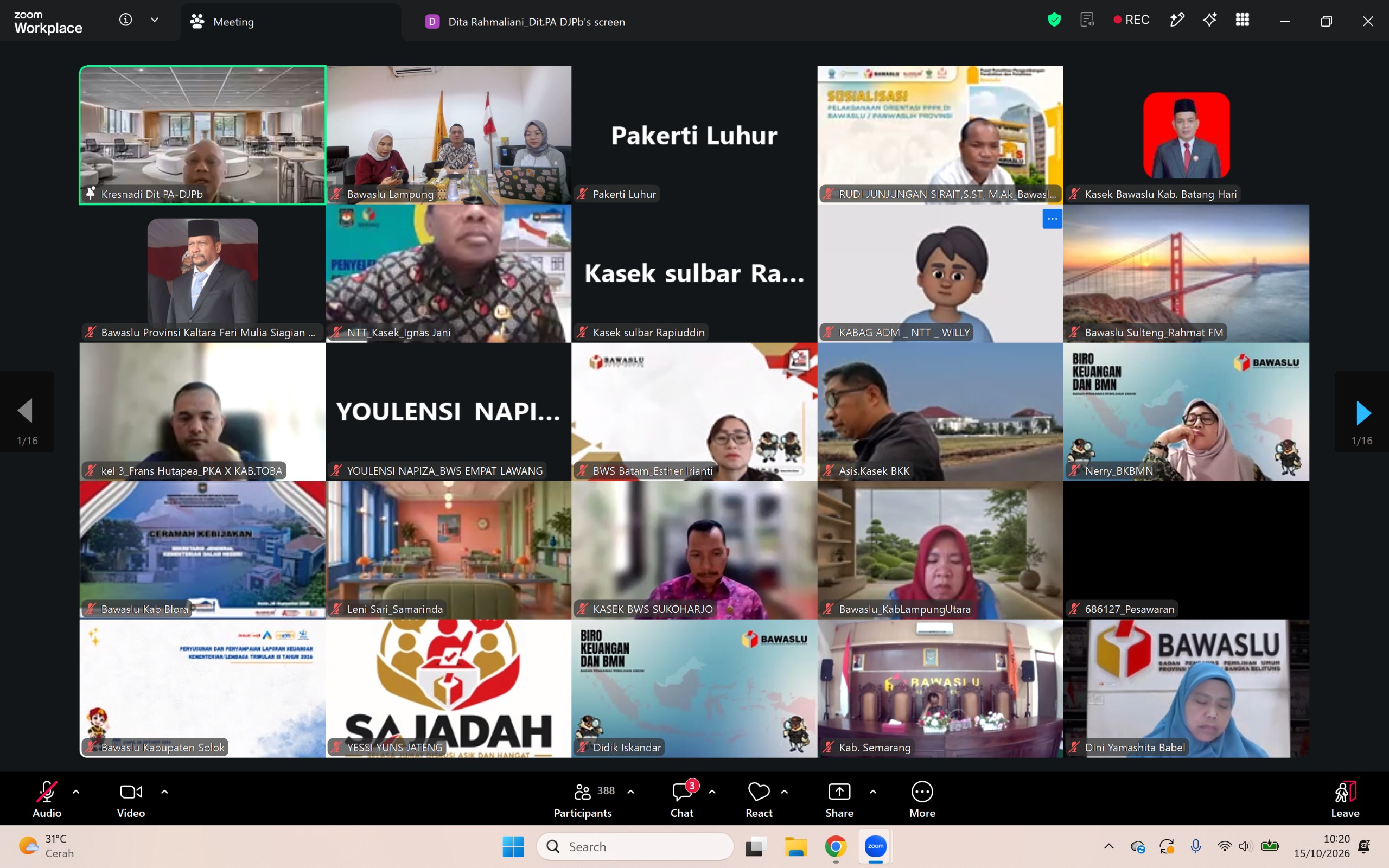1389x868 pixels.
Task: Select Kresnadi Dit PA-DJPb video tile
Action: 202,135
